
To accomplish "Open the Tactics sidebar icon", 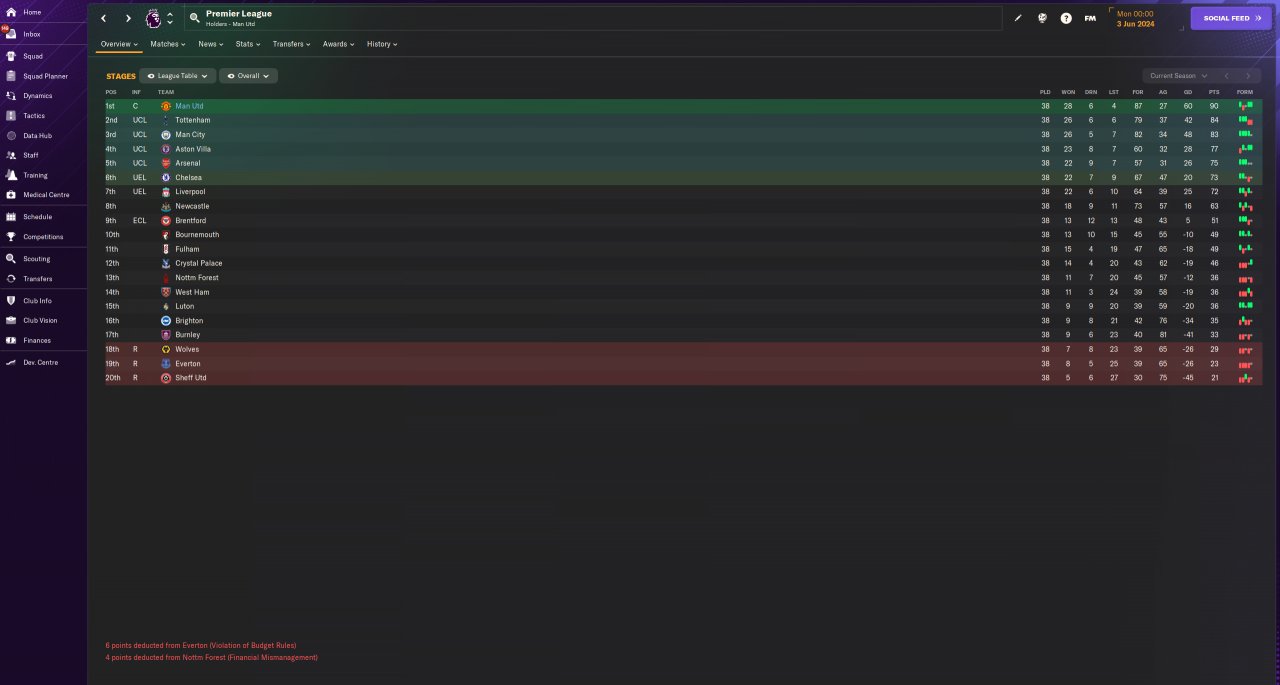I will (x=12, y=116).
